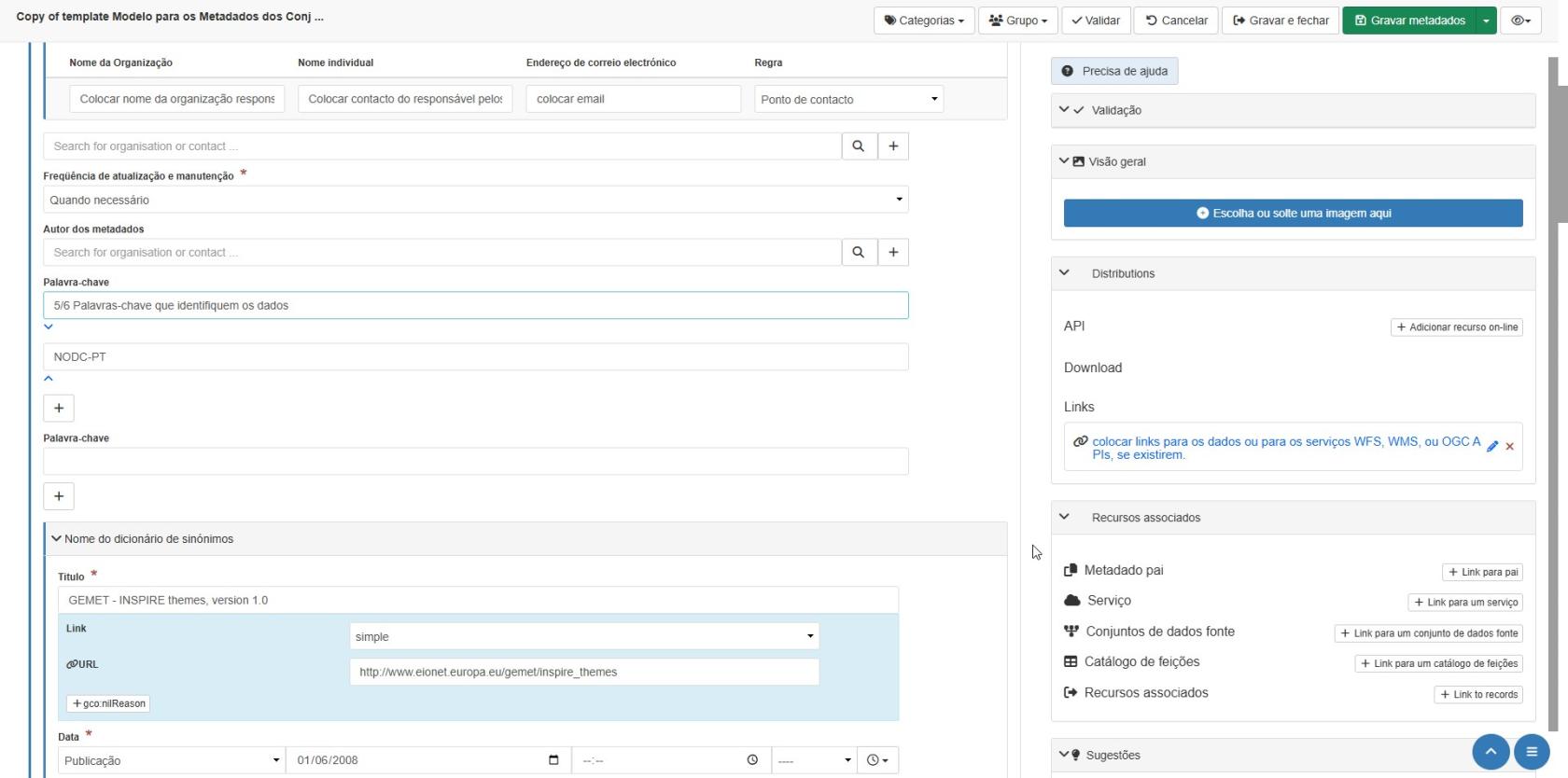Image resolution: width=1568 pixels, height=778 pixels.
Task: Click plus icon beside Autor dos metadados search
Action: pos(893,252)
